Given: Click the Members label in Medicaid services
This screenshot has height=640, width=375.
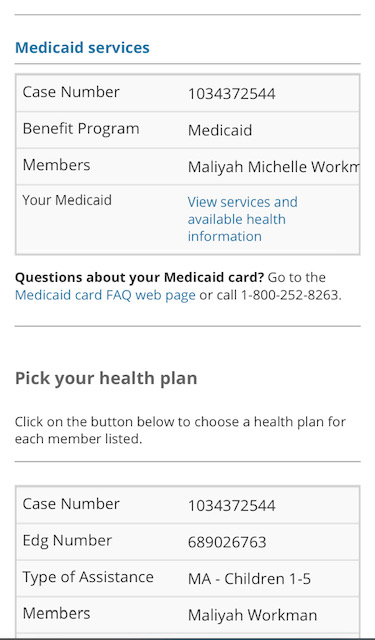Looking at the screenshot, I should click(56, 165).
